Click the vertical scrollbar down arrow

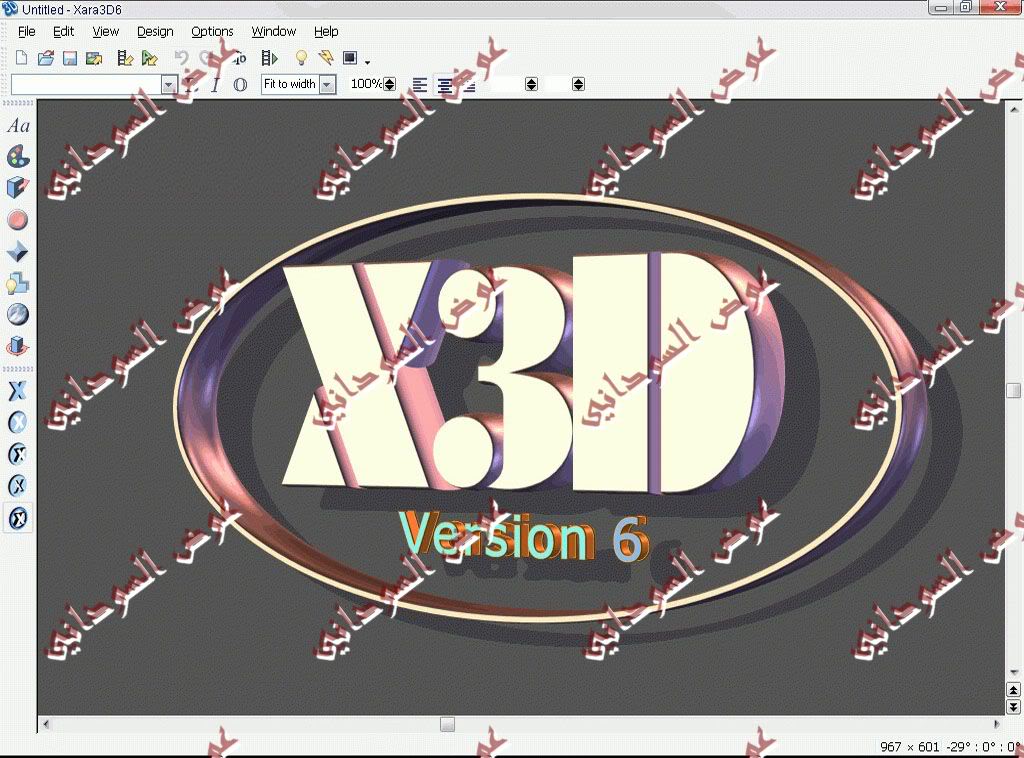[1014, 672]
